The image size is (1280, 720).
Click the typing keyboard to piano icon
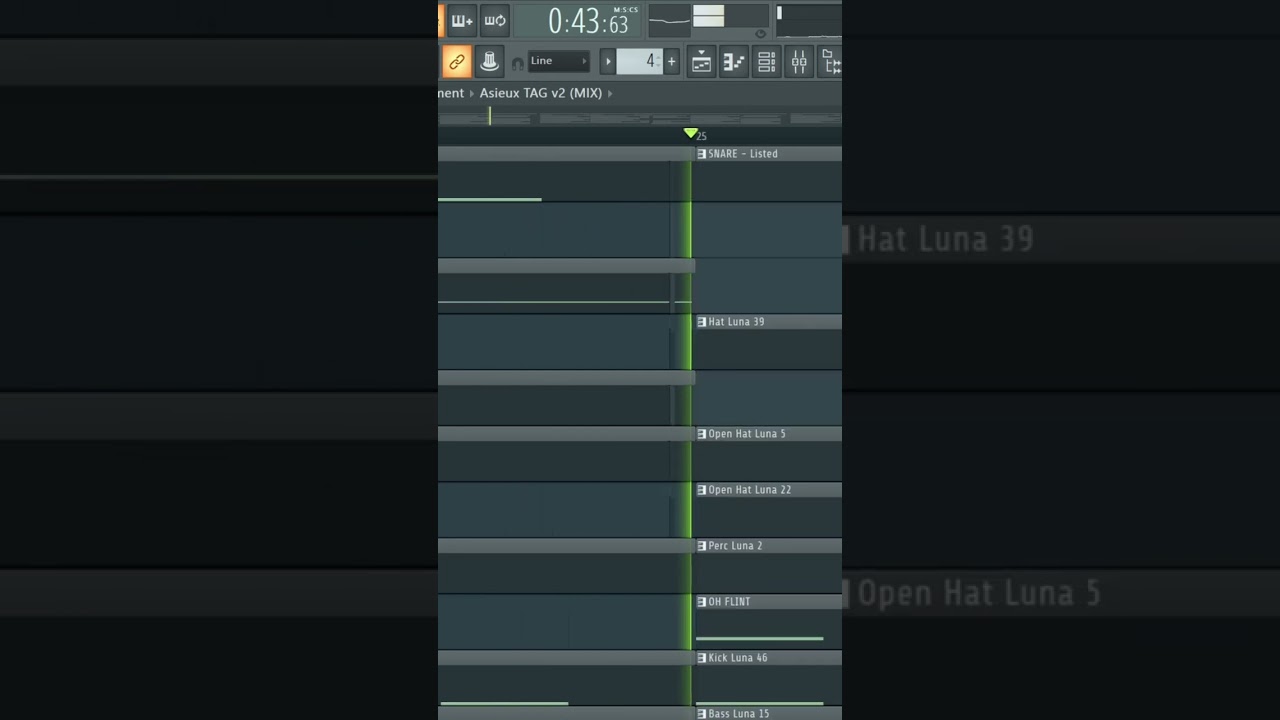coord(462,20)
